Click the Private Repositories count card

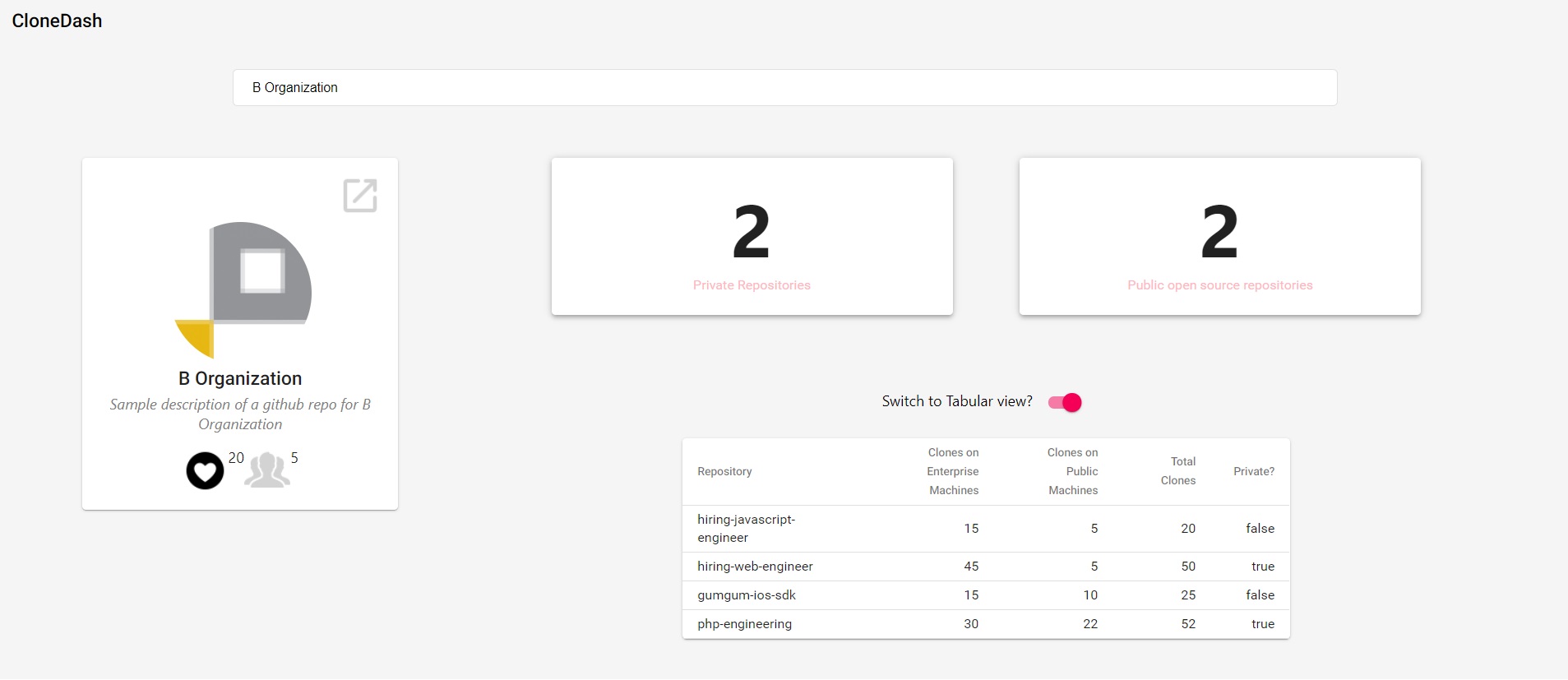(752, 236)
